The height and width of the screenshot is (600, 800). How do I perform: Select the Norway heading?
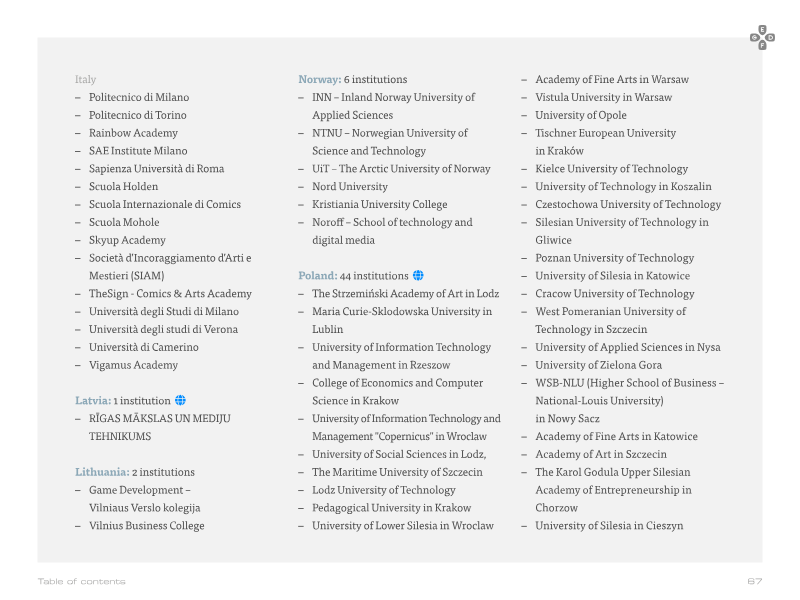pyautogui.click(x=320, y=79)
